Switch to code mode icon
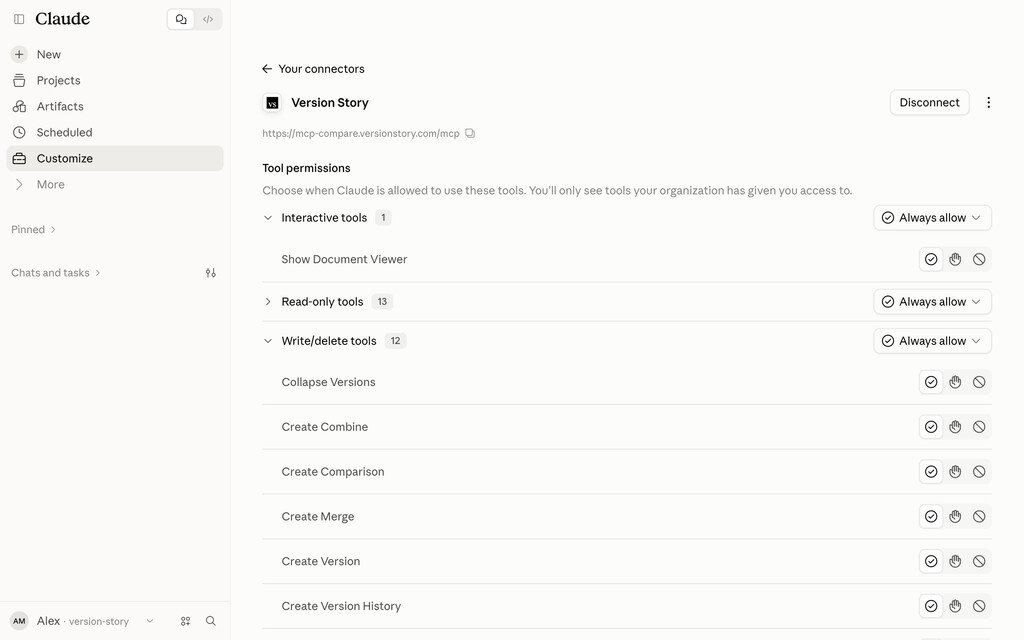Image resolution: width=1024 pixels, height=640 pixels. point(208,19)
